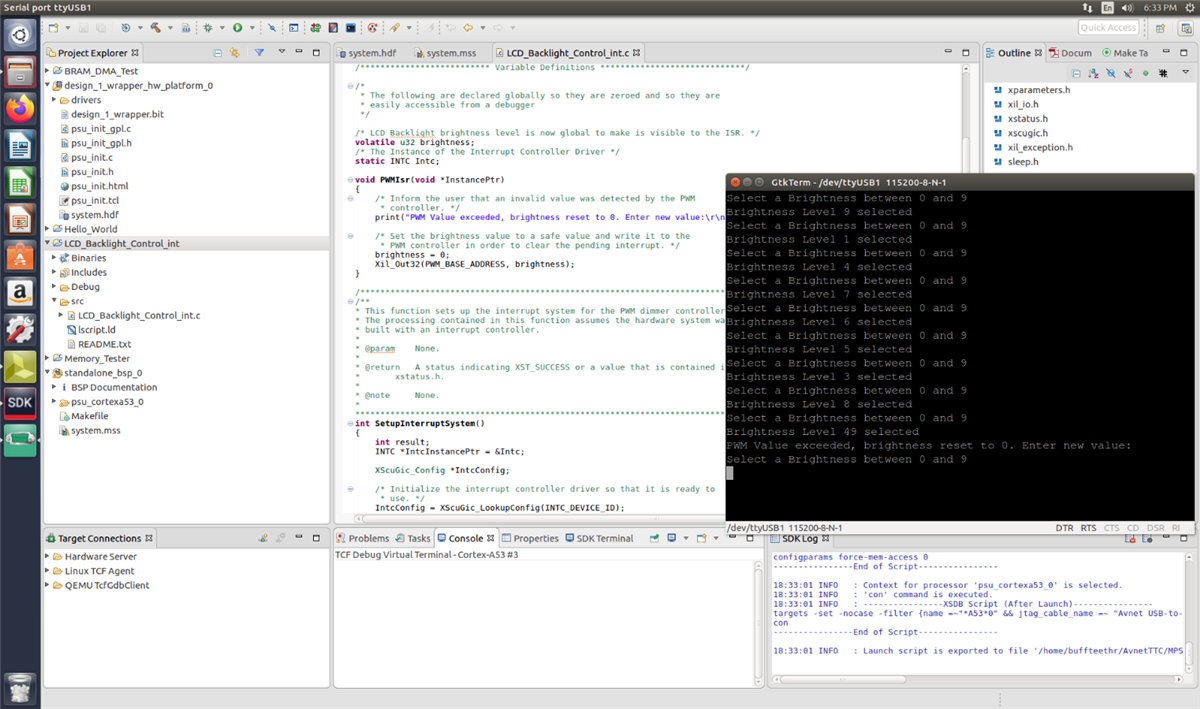Screen dimensions: 1200x709
Task: Toggle the DTR signal in GtkTerm status bar
Action: (x=1064, y=527)
